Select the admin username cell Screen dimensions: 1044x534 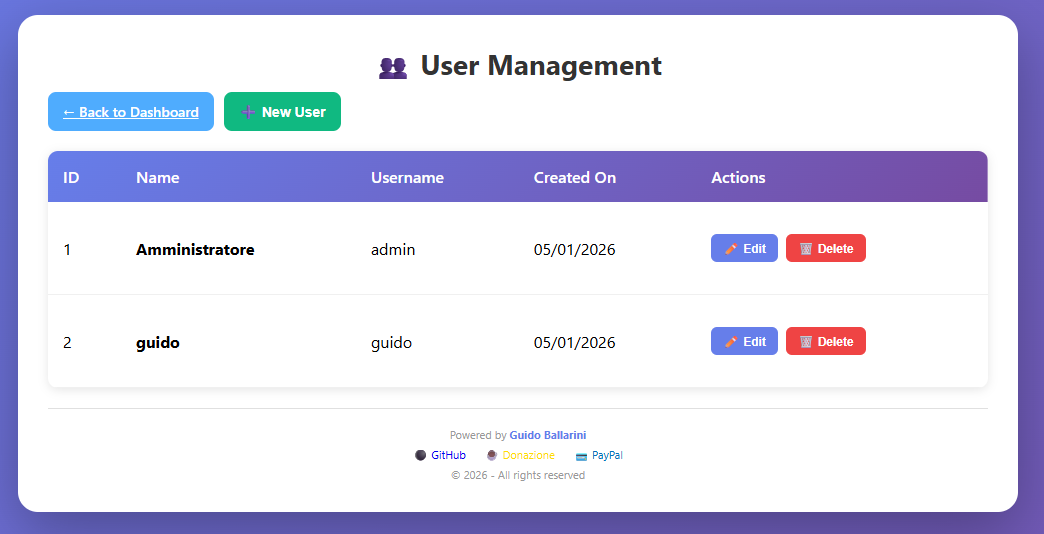click(x=393, y=250)
